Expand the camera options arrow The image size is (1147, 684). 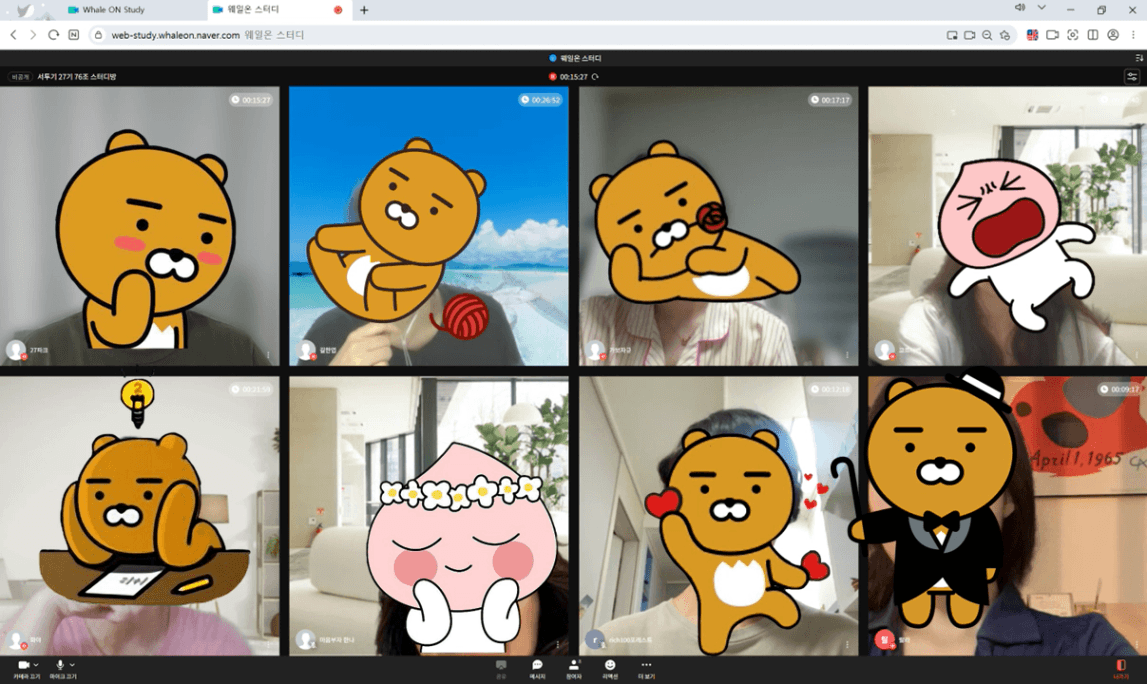click(x=36, y=665)
